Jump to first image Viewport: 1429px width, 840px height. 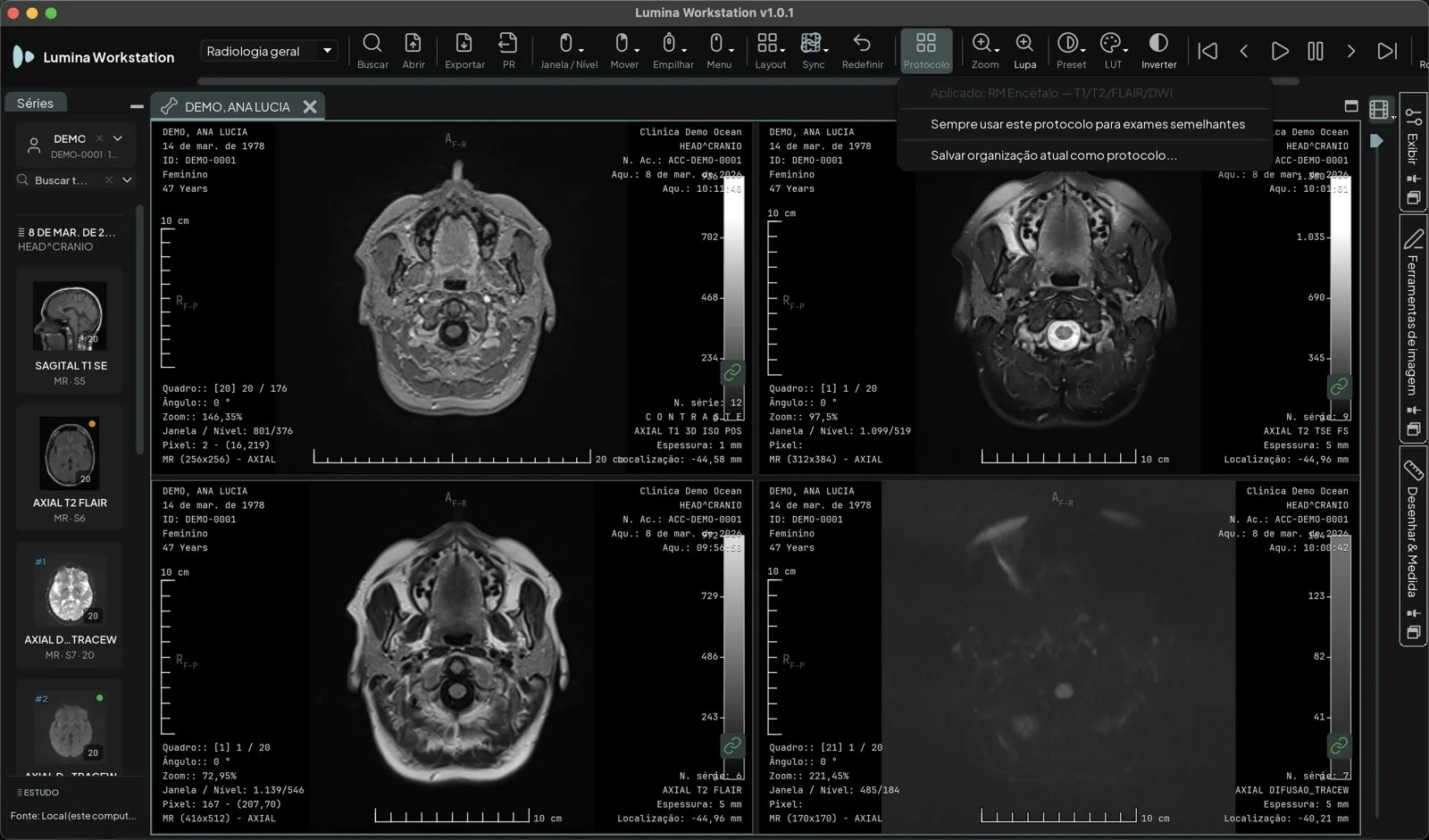[1208, 51]
